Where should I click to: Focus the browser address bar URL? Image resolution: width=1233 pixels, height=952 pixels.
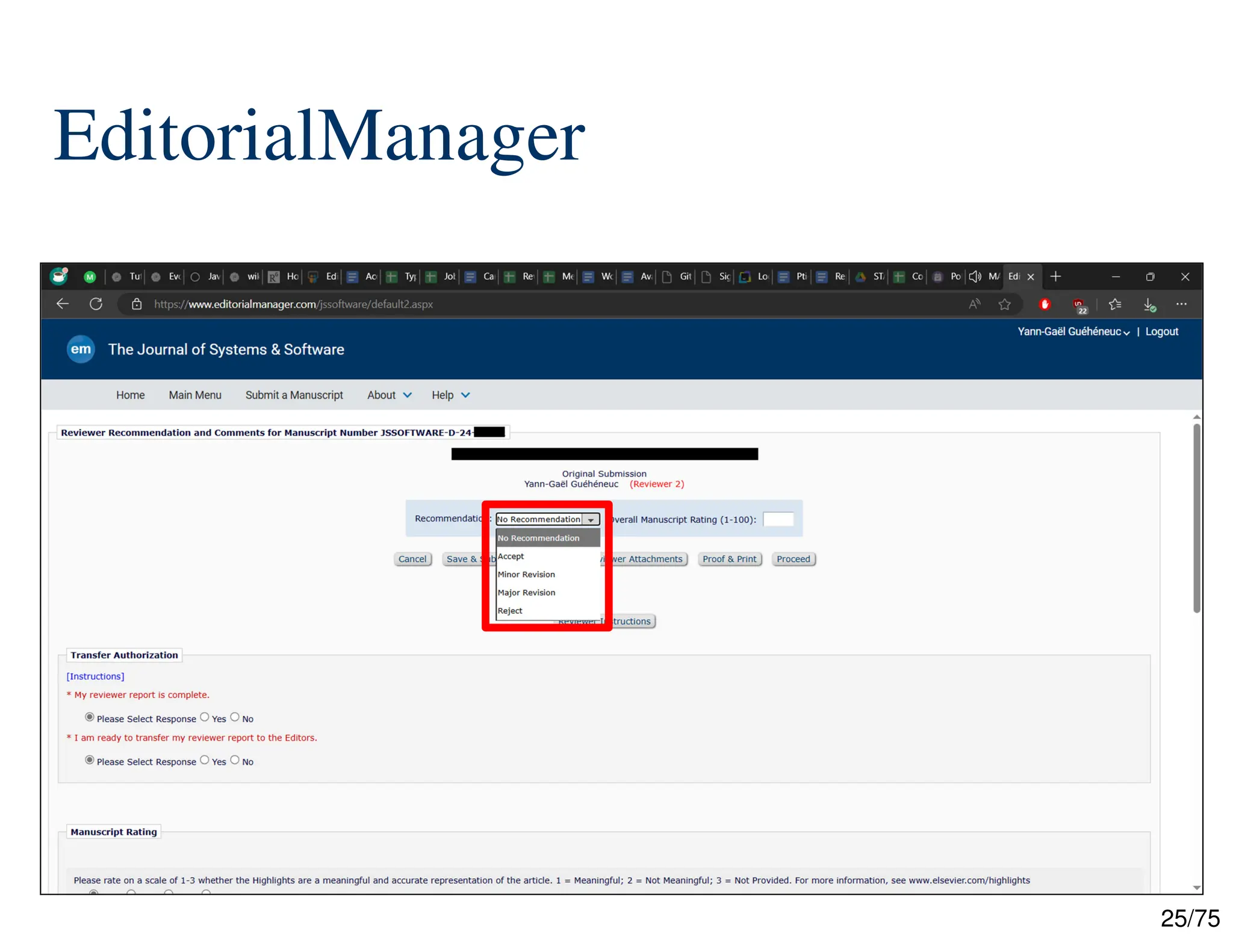[293, 304]
